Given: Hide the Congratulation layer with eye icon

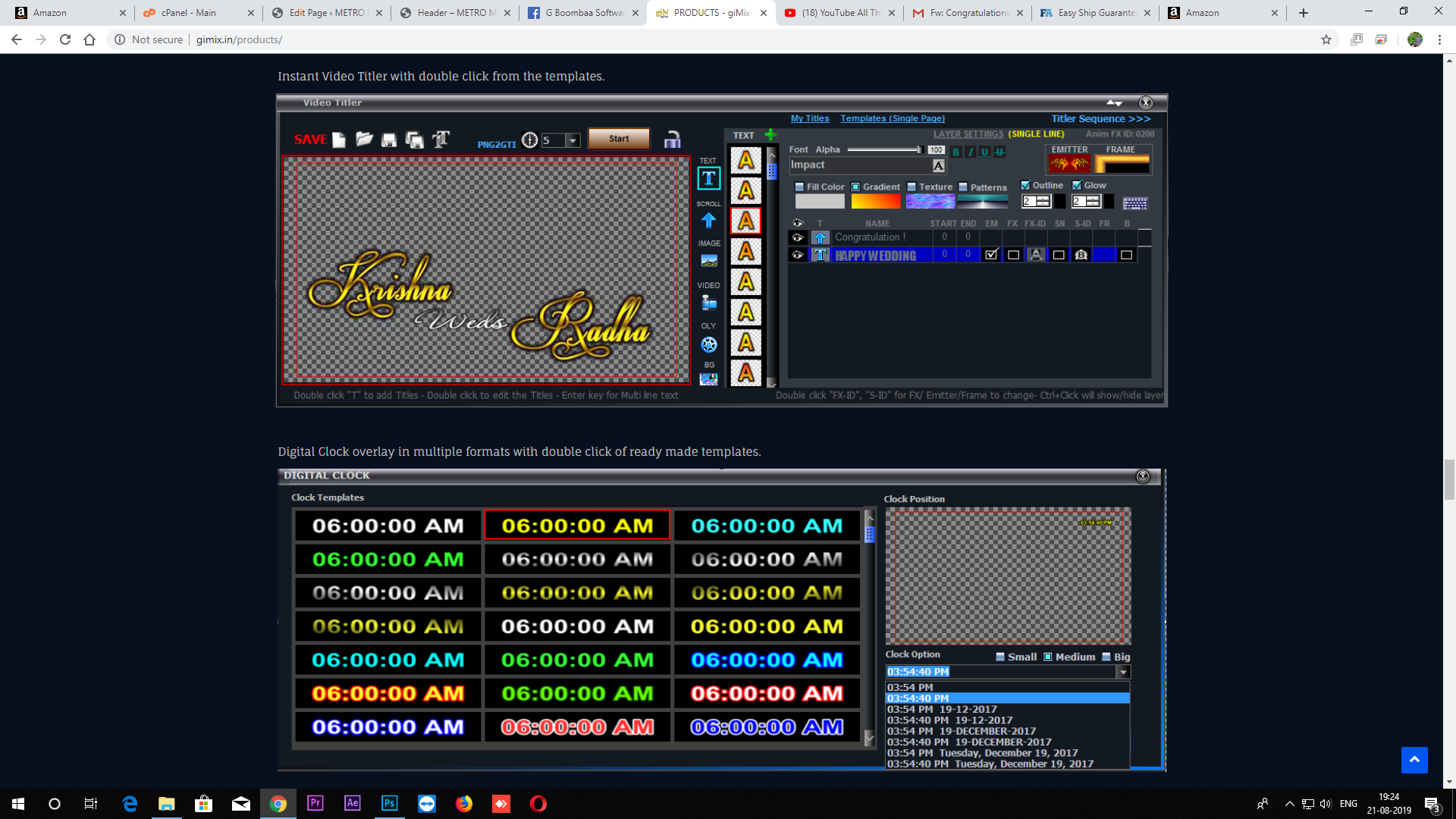Looking at the screenshot, I should [797, 237].
